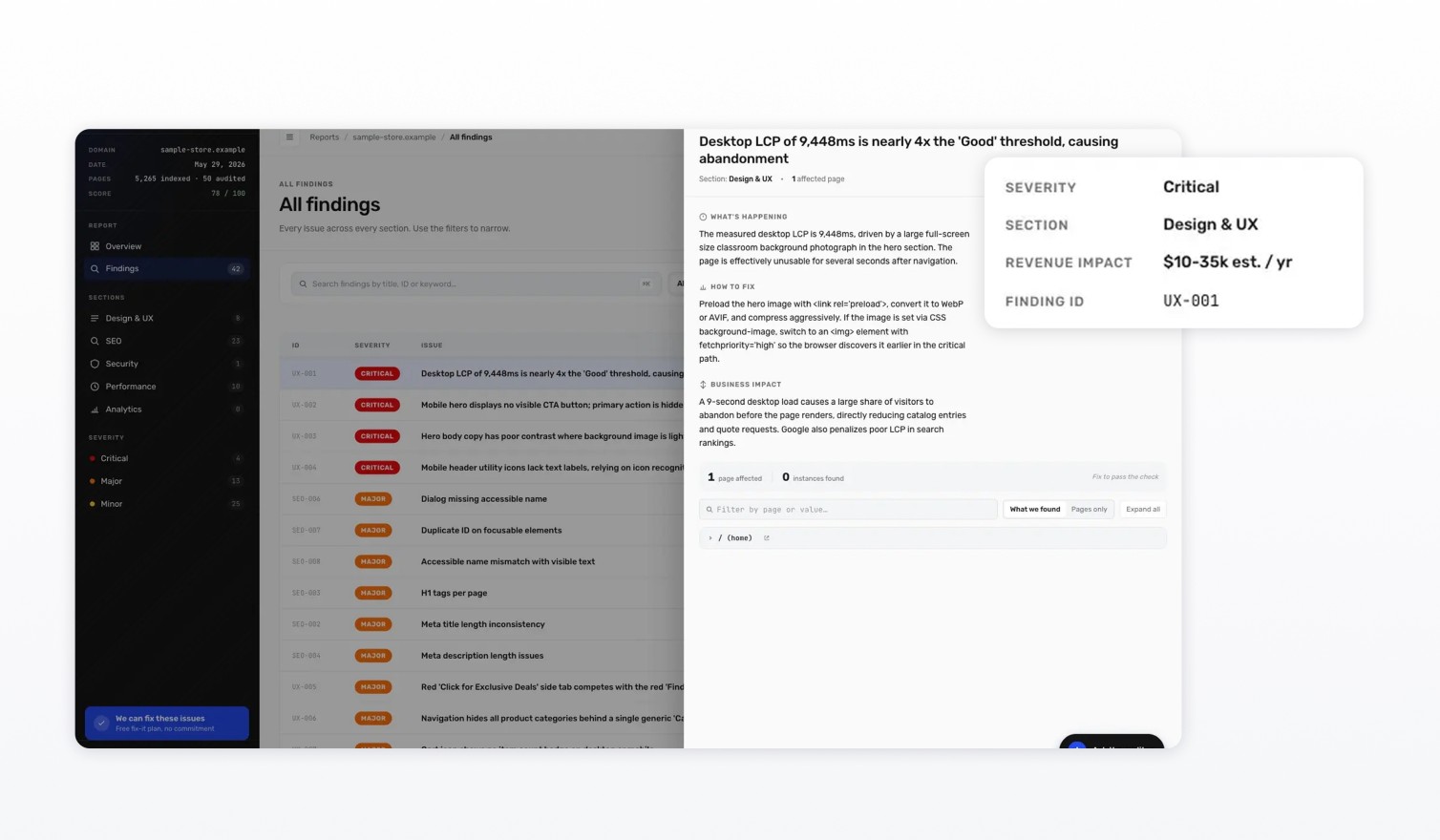Viewport: 1440px width, 840px height.
Task: Click the search icon in findings search
Action: (x=304, y=284)
